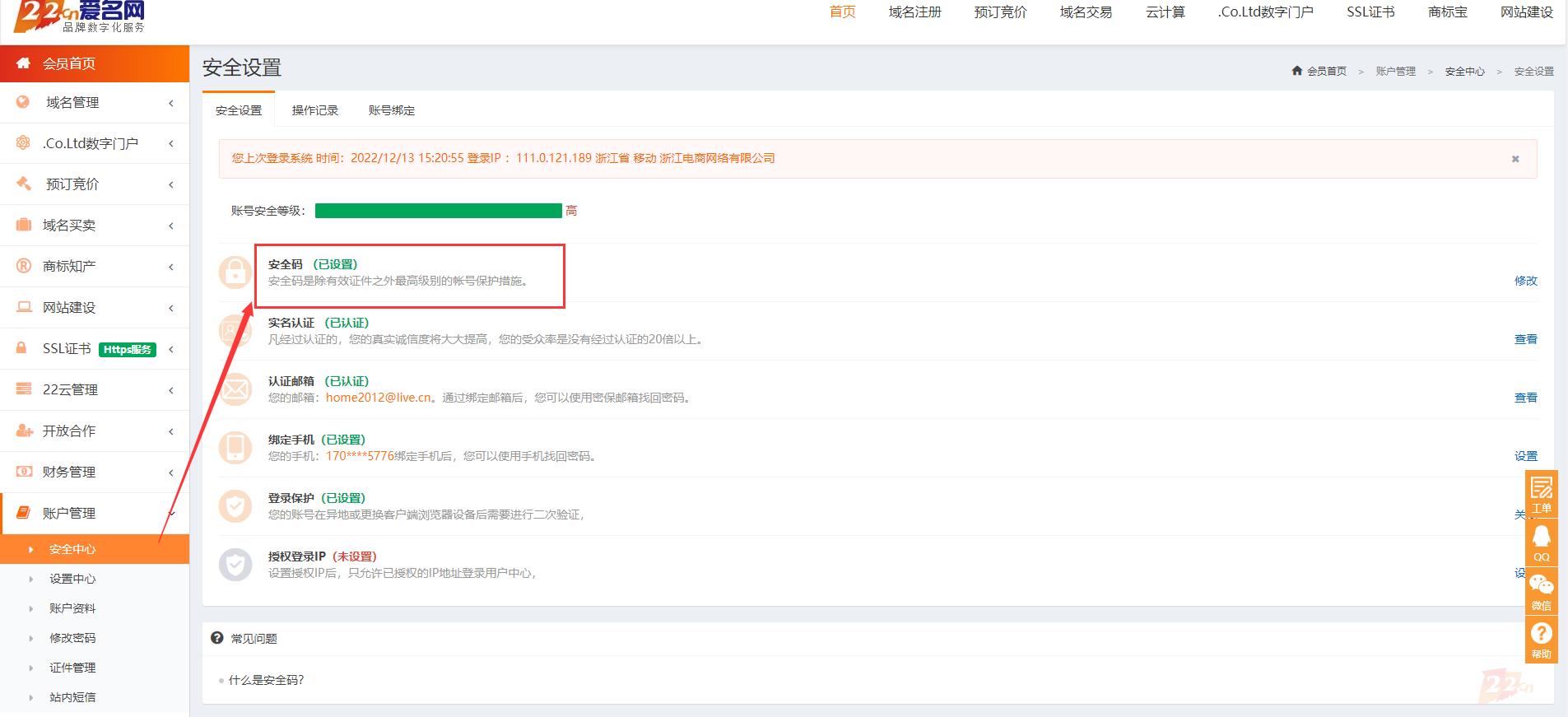
Task: Open the QQ contact floating widget
Action: 1542,542
